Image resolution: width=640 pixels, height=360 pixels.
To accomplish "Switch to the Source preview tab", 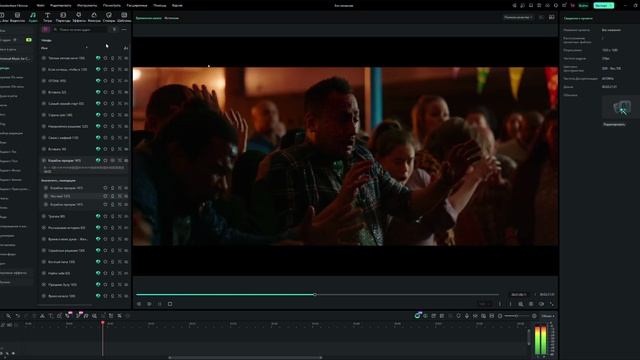I will pos(171,18).
